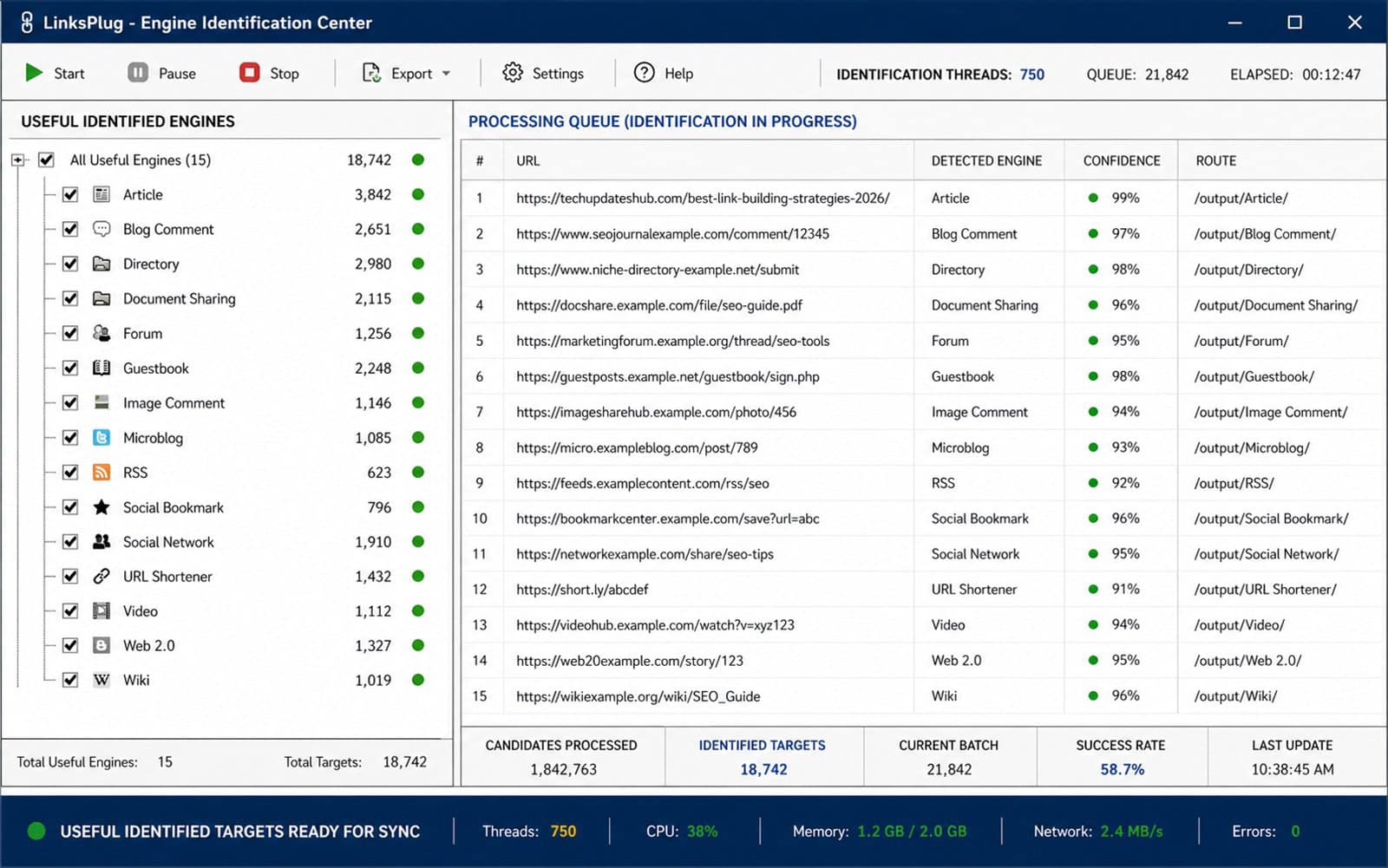Click the green status dot for RSS
Viewport: 1388px width, 868px height.
[418, 472]
